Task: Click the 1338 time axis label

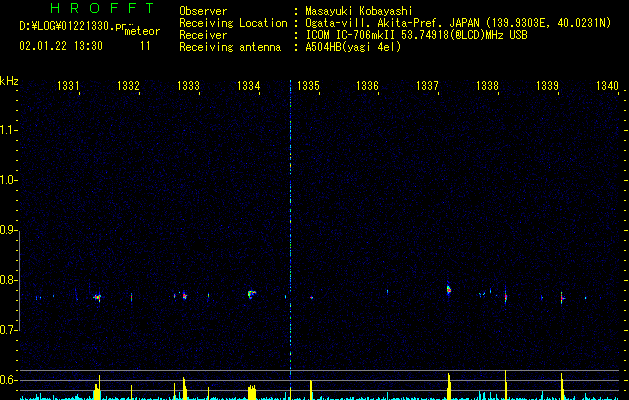Action: 487,86
